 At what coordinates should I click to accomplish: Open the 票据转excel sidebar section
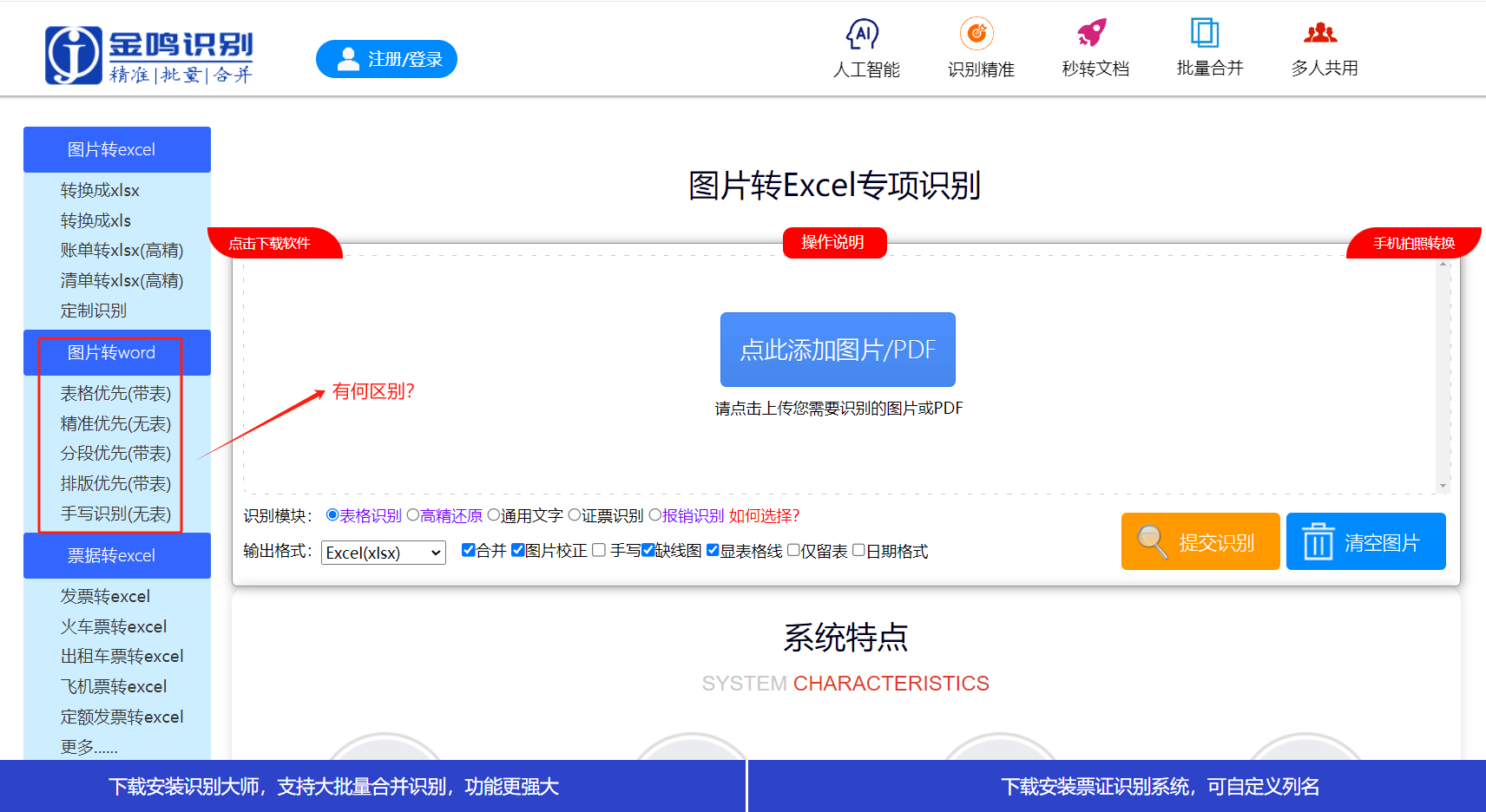(x=117, y=555)
